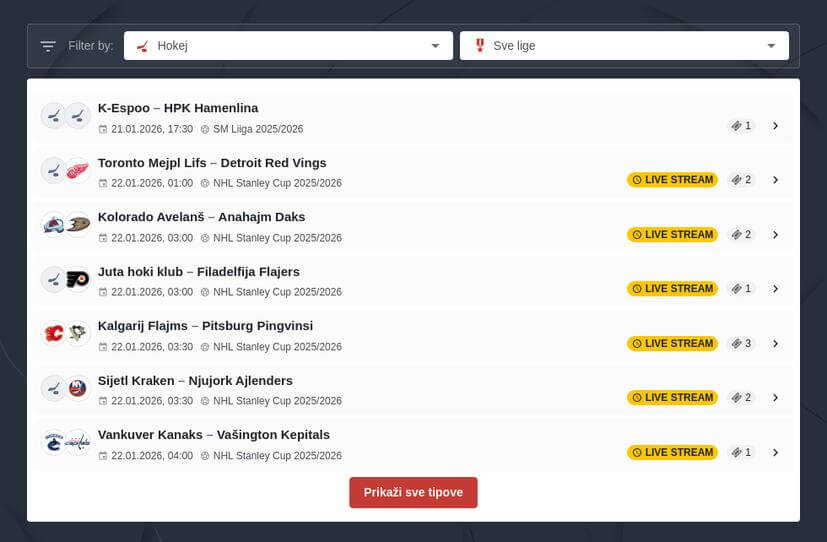The image size is (827, 542).
Task: Expand the K-Espoo – HPK Hamenlina match arrow
Action: [x=775, y=126]
